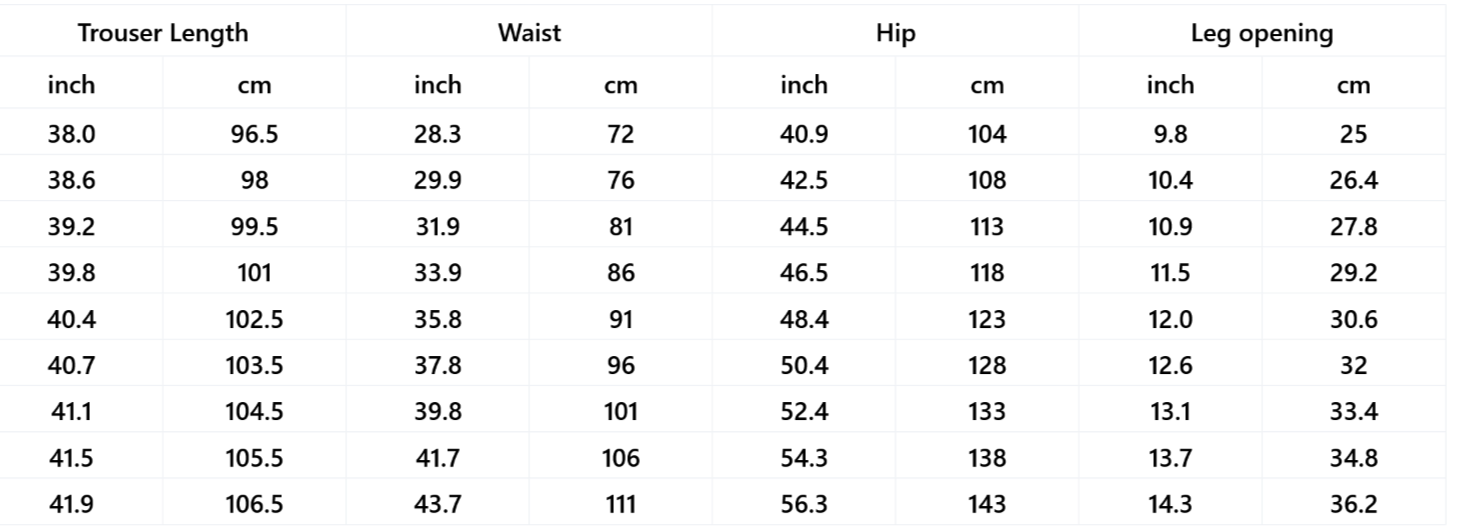Select the Waist column header

point(529,33)
